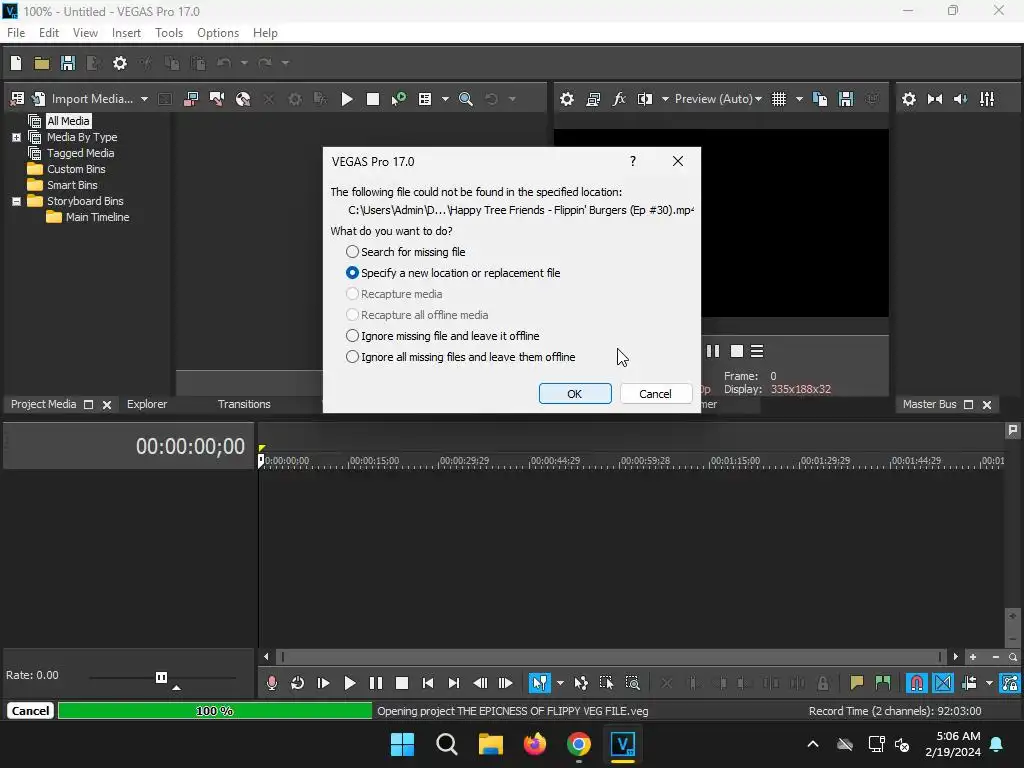Start preview in Project Media toolbar
Image resolution: width=1024 pixels, height=768 pixels.
click(347, 99)
